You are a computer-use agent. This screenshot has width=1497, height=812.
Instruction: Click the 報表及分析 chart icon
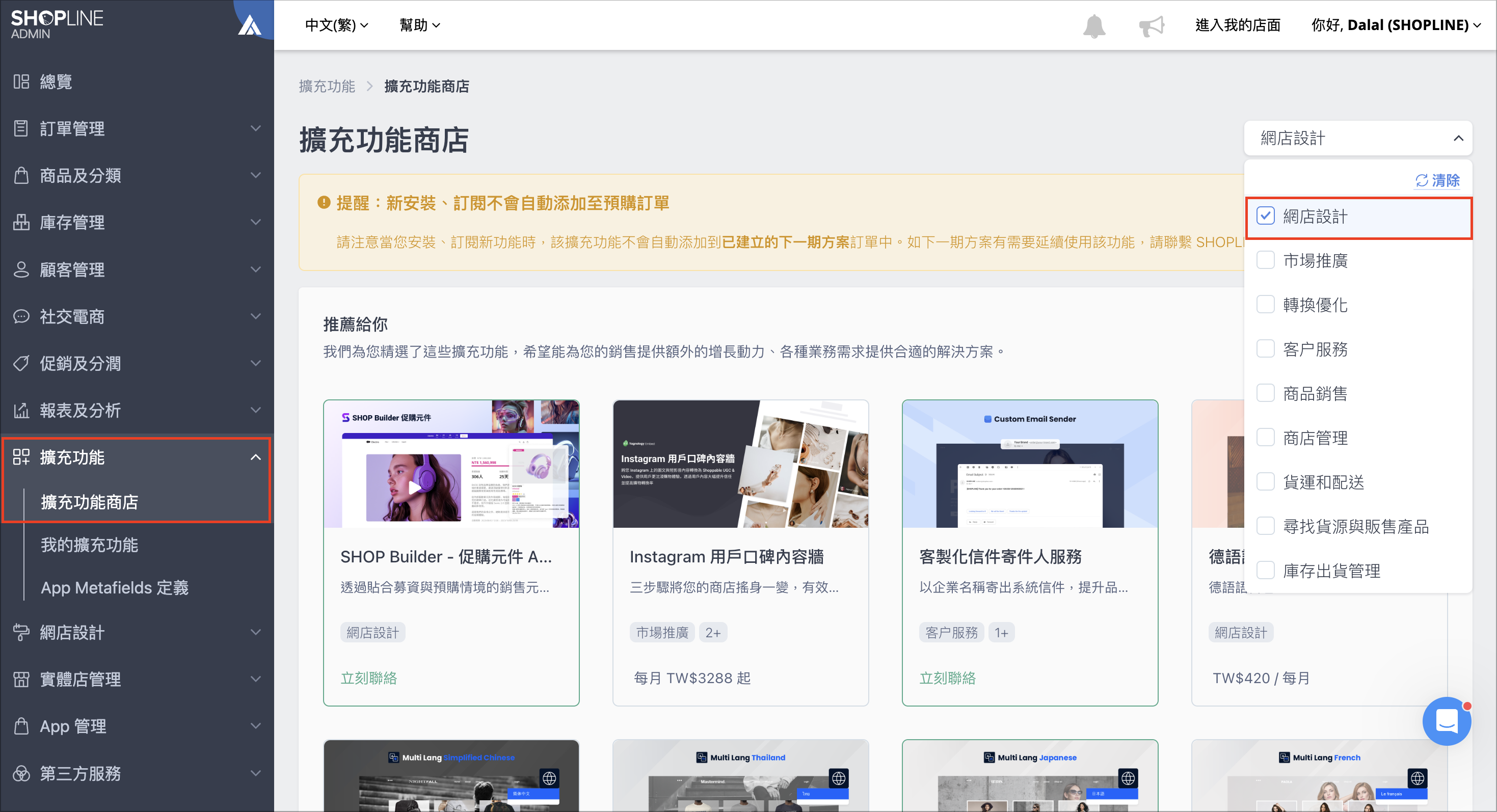(x=21, y=411)
